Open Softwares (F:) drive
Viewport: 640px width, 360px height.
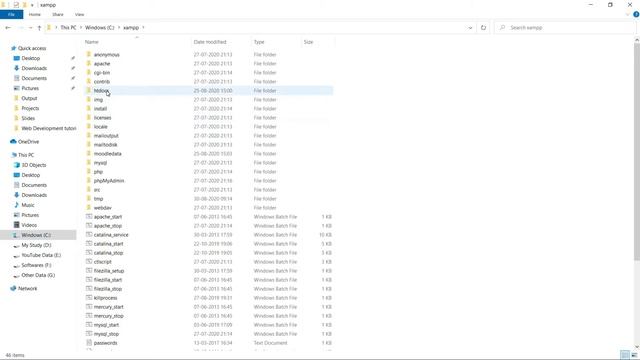36,265
